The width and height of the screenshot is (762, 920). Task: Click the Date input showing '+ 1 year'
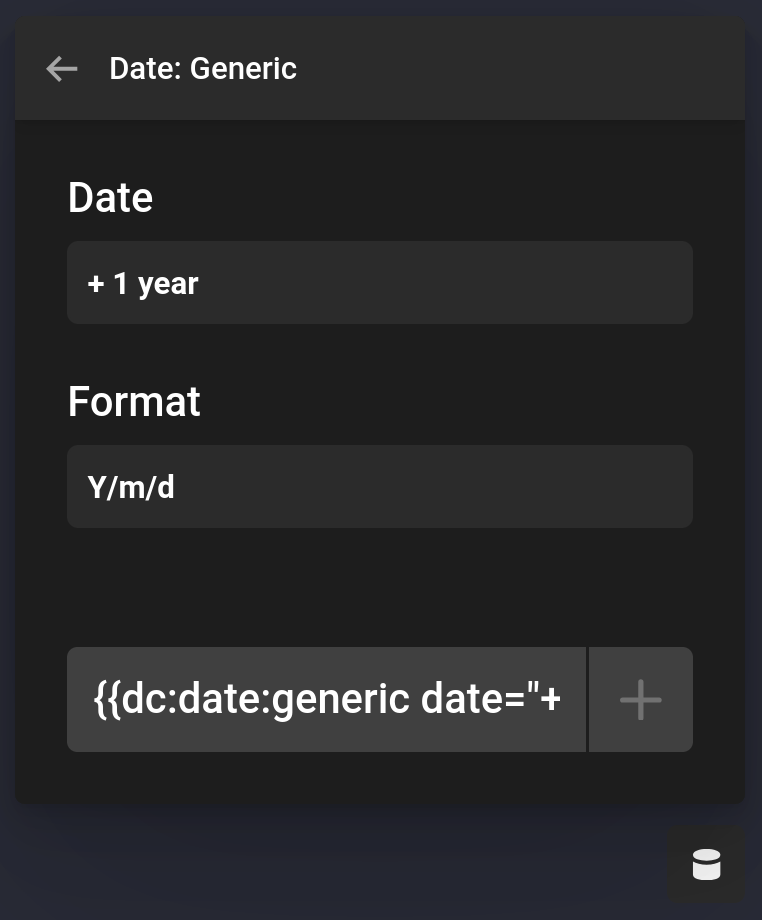(x=380, y=282)
